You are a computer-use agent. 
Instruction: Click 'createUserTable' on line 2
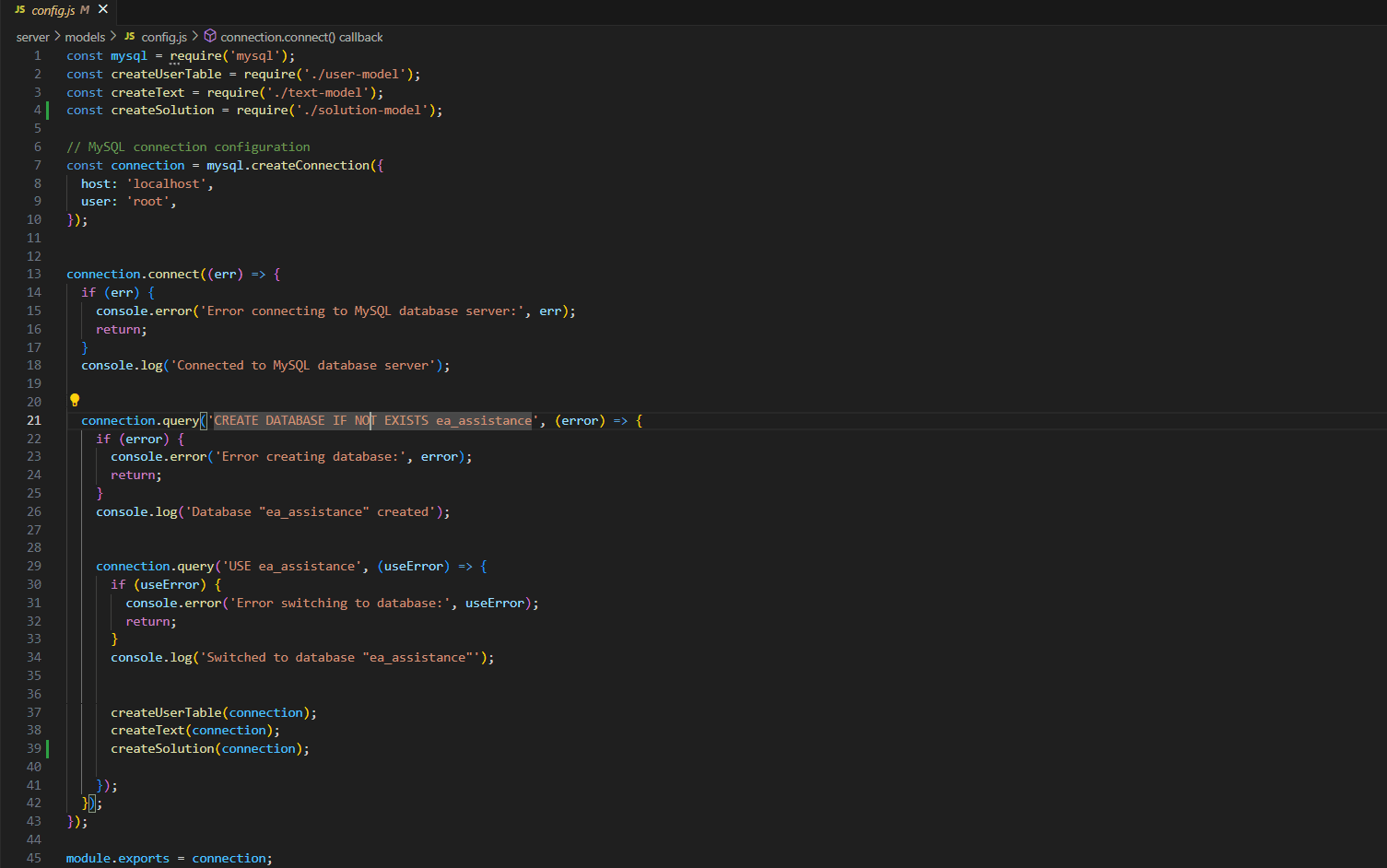pos(166,74)
